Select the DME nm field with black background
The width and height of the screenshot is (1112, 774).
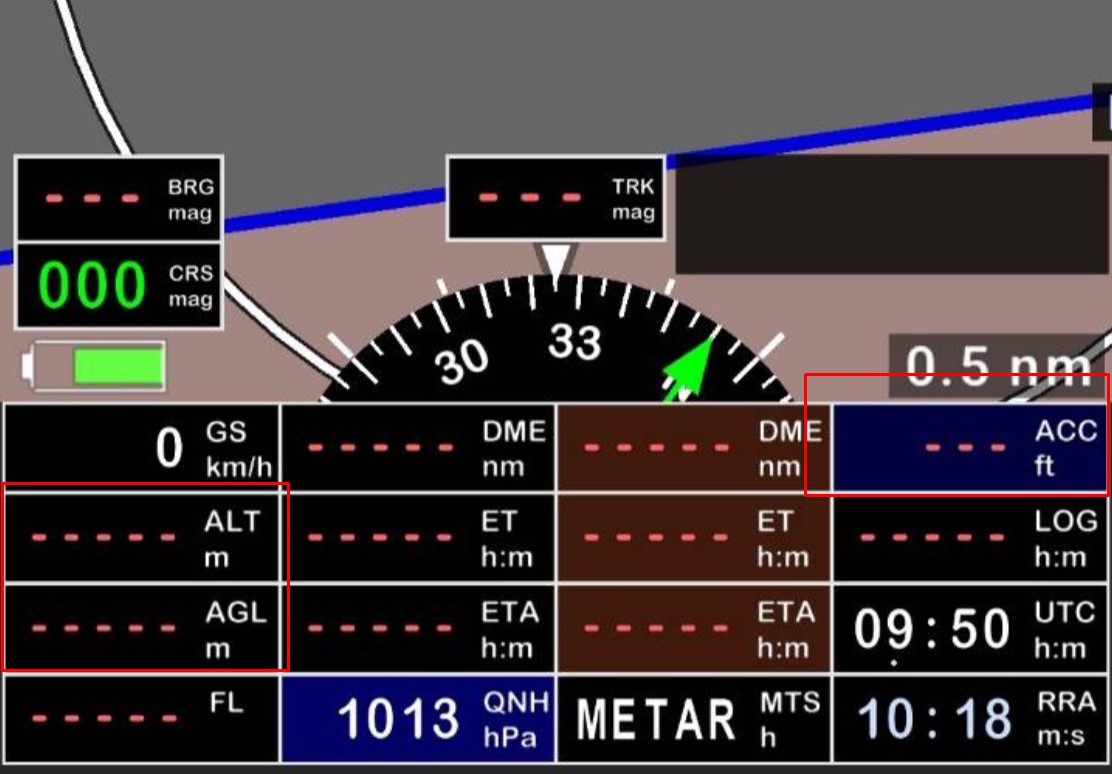pyautogui.click(x=418, y=448)
